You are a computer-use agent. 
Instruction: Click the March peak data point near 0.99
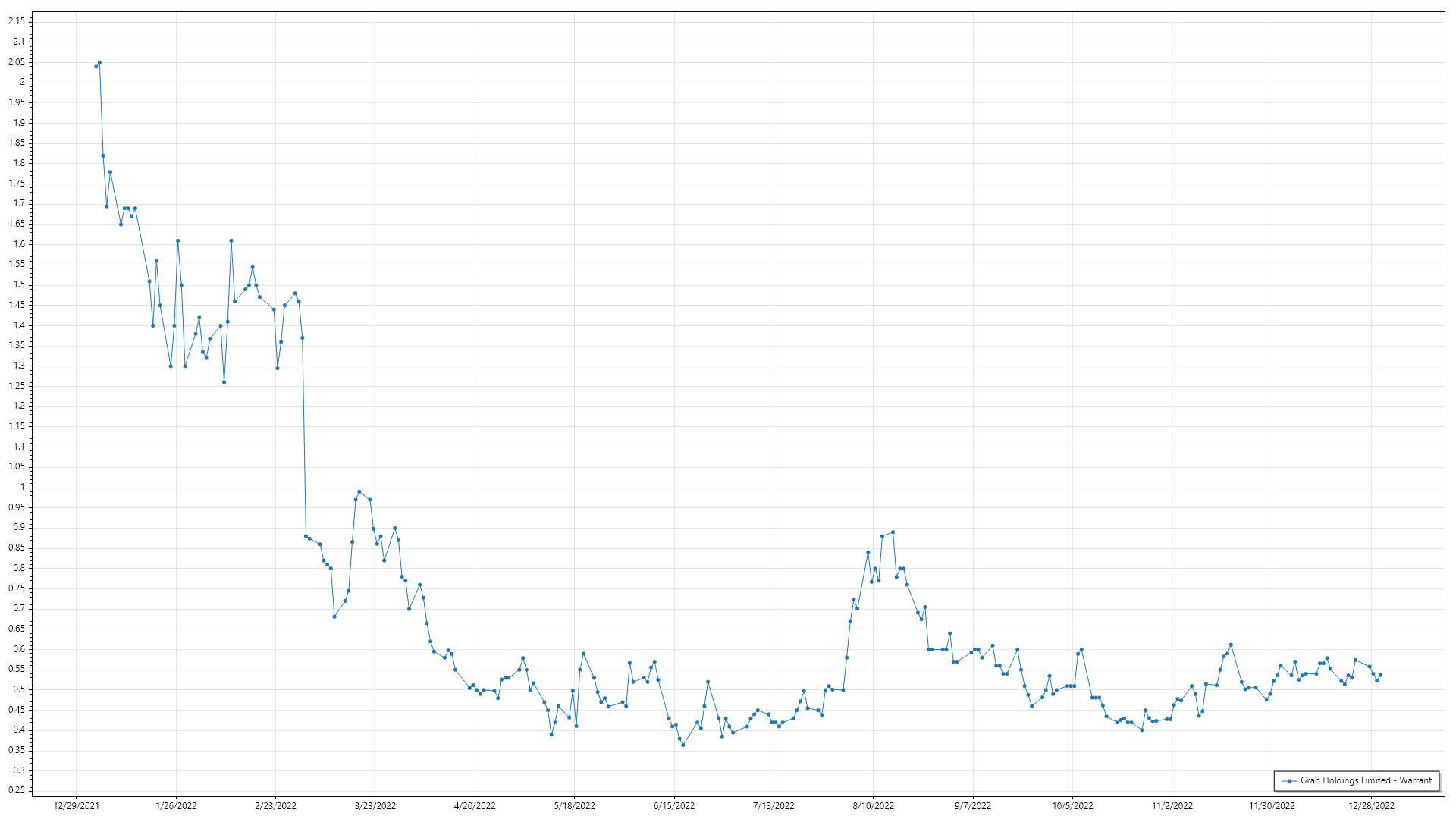[x=359, y=491]
